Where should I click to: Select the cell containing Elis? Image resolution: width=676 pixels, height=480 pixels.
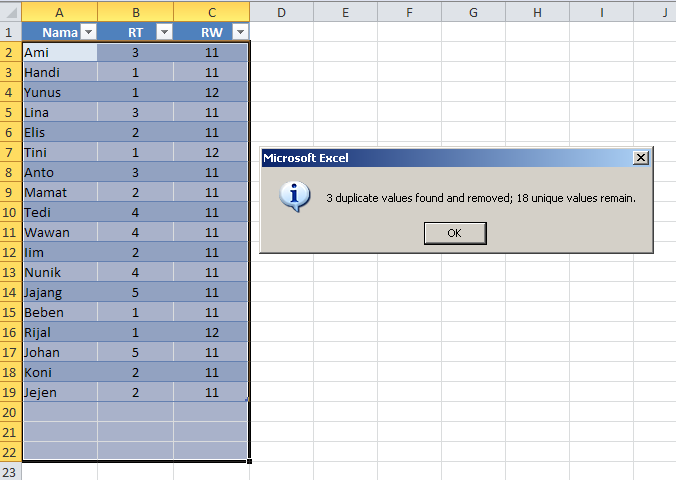tap(59, 132)
